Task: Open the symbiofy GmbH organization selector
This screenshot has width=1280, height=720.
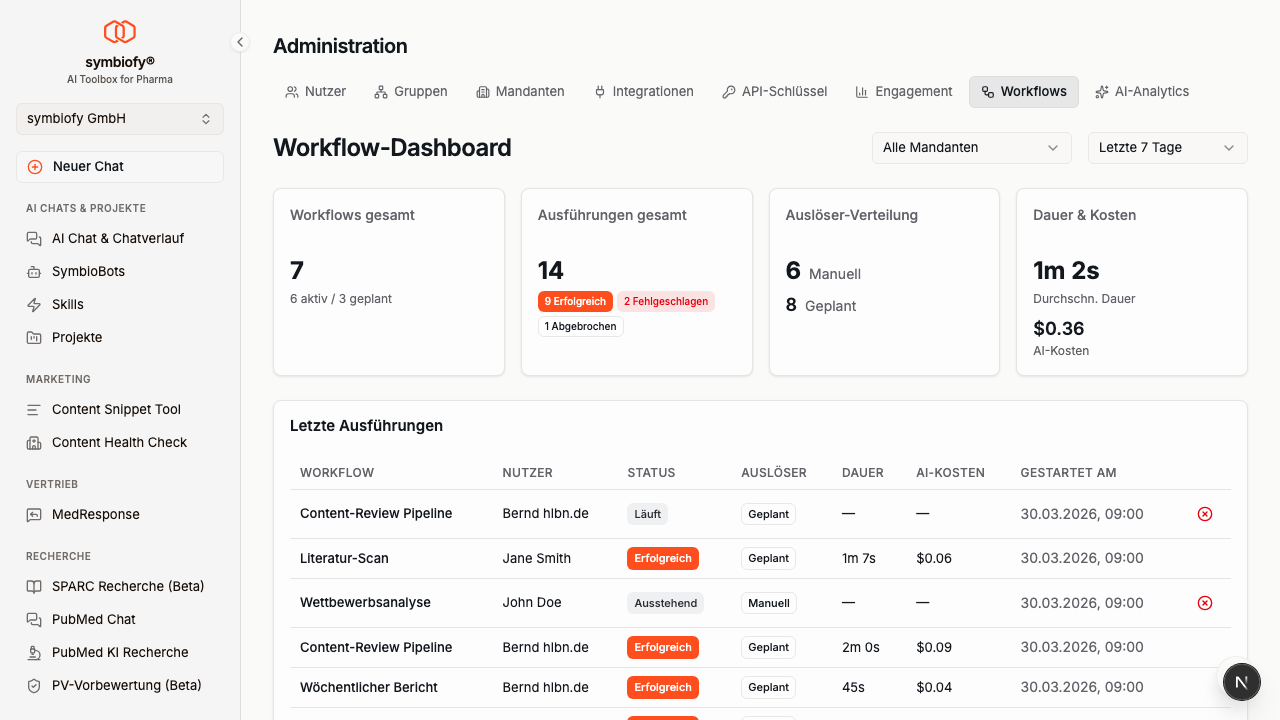Action: pos(120,118)
